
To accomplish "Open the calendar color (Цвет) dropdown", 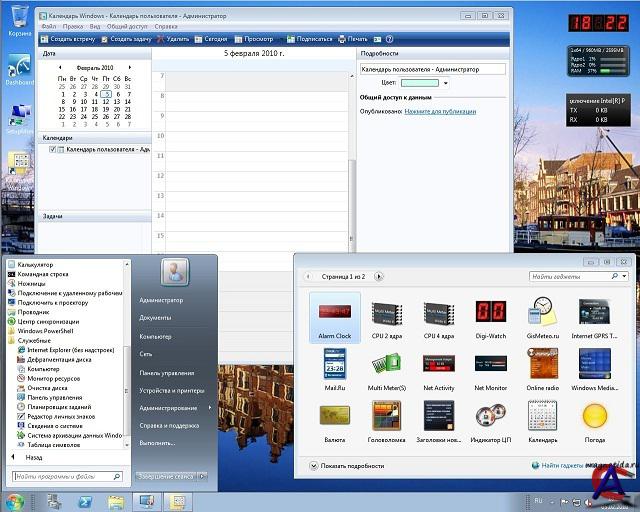I will tap(445, 83).
